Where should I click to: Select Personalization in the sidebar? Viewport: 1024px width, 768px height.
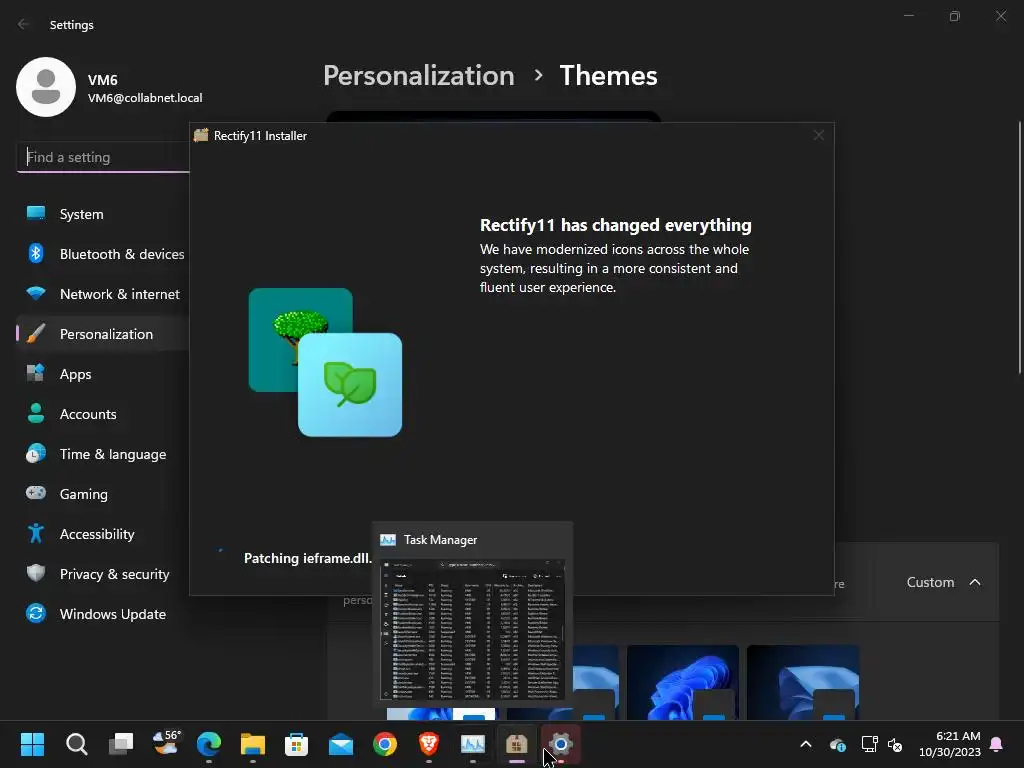(104, 334)
